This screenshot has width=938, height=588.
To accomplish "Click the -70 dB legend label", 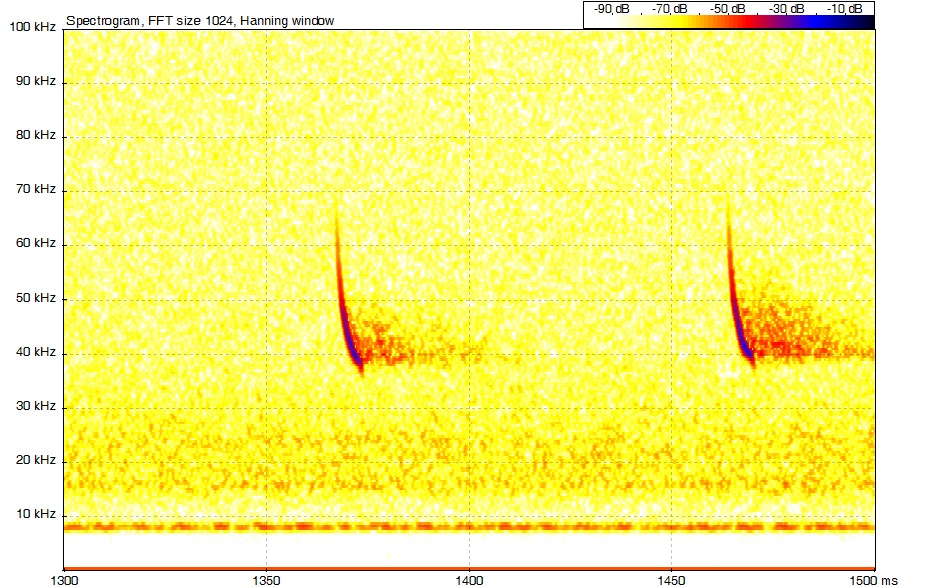I will [669, 9].
